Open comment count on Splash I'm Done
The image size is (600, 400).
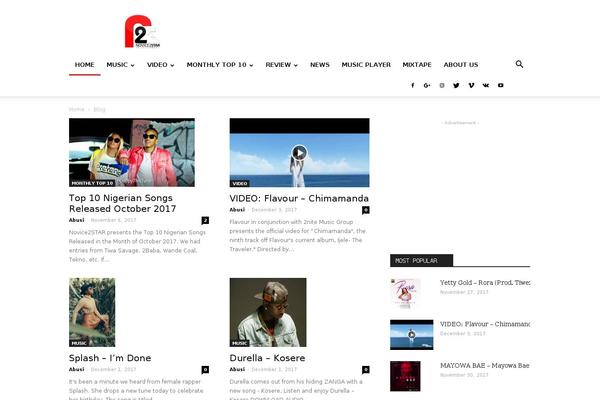tap(205, 370)
